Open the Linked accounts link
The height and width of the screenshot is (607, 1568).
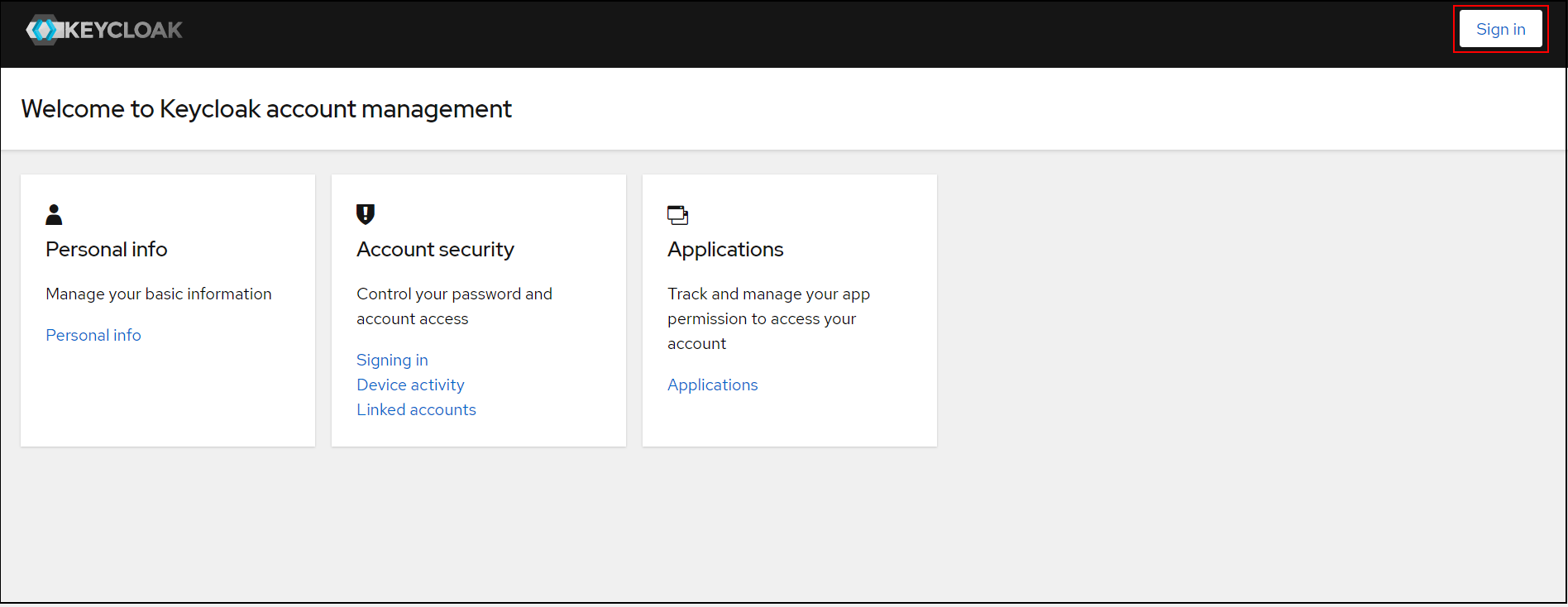(416, 409)
